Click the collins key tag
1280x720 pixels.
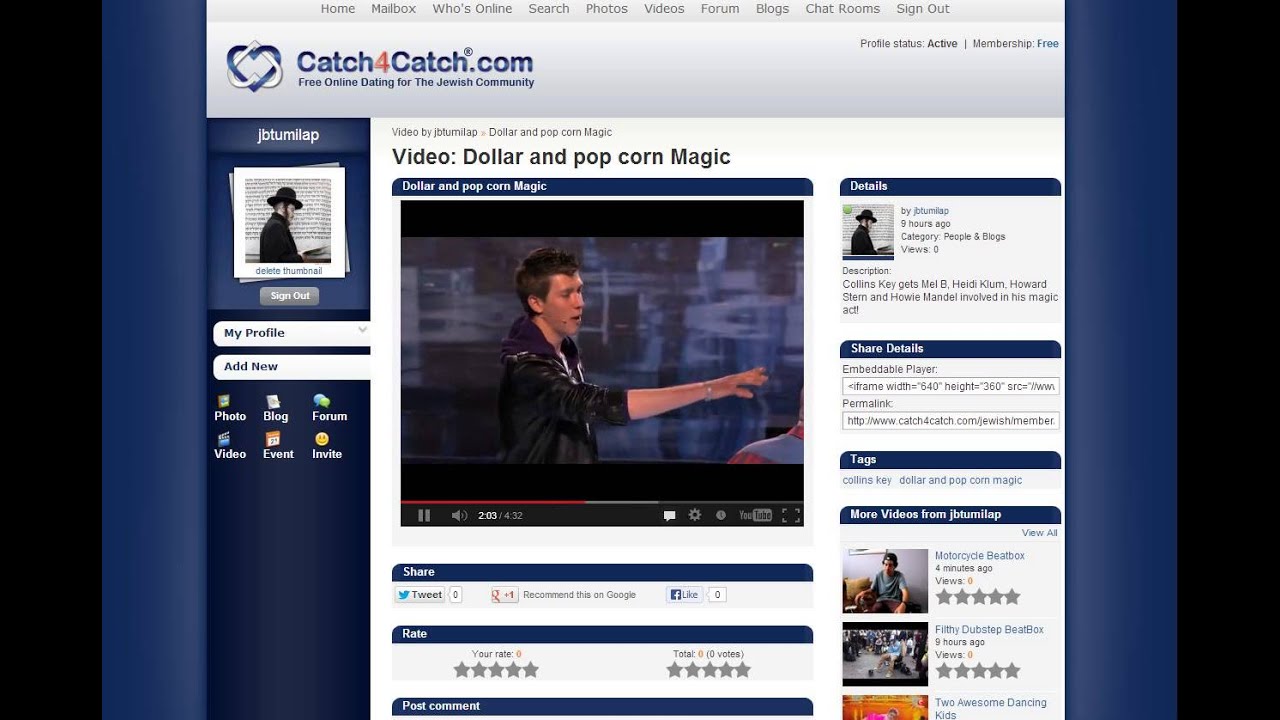click(867, 480)
